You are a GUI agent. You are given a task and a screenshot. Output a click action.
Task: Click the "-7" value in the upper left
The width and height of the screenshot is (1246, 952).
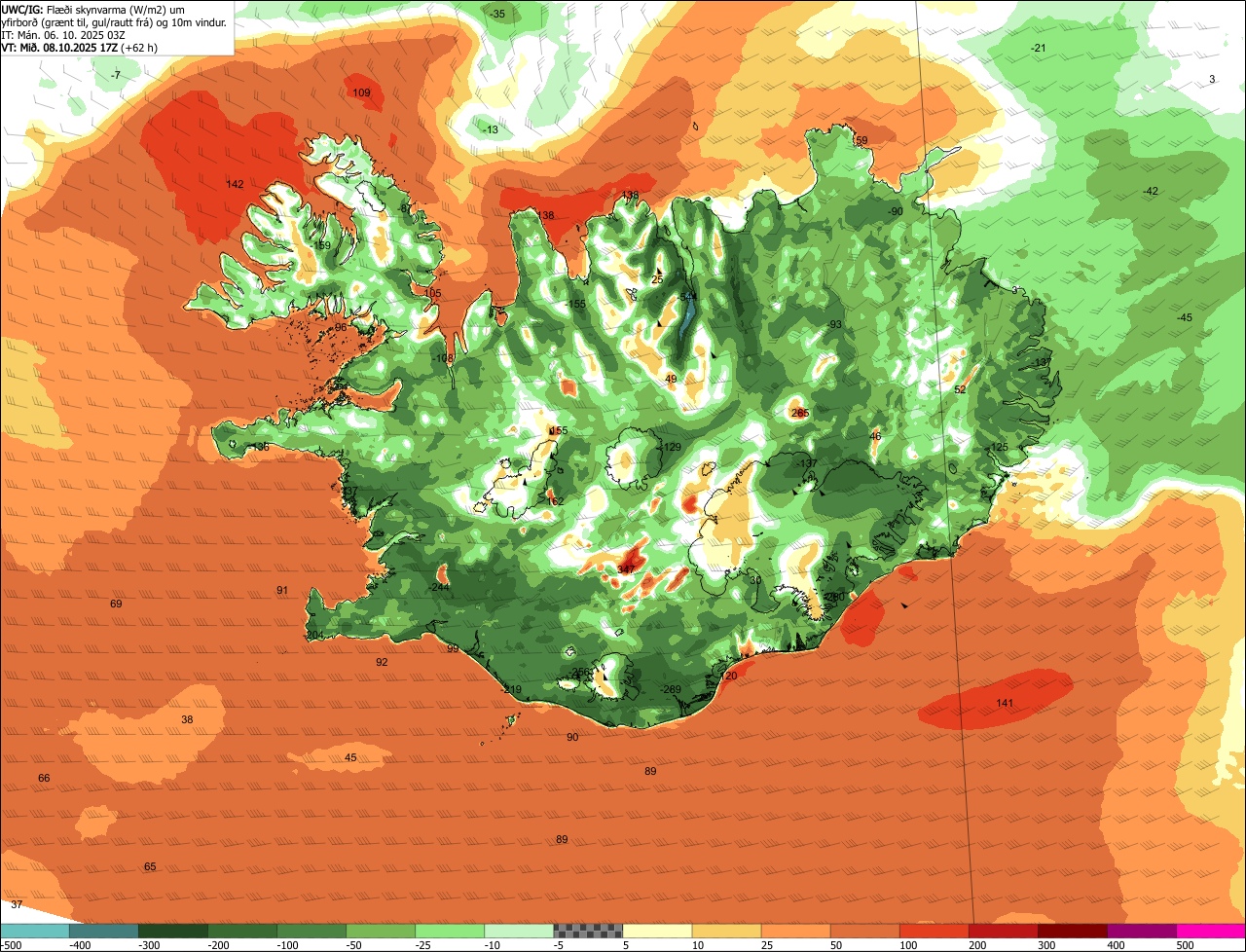pos(115,75)
